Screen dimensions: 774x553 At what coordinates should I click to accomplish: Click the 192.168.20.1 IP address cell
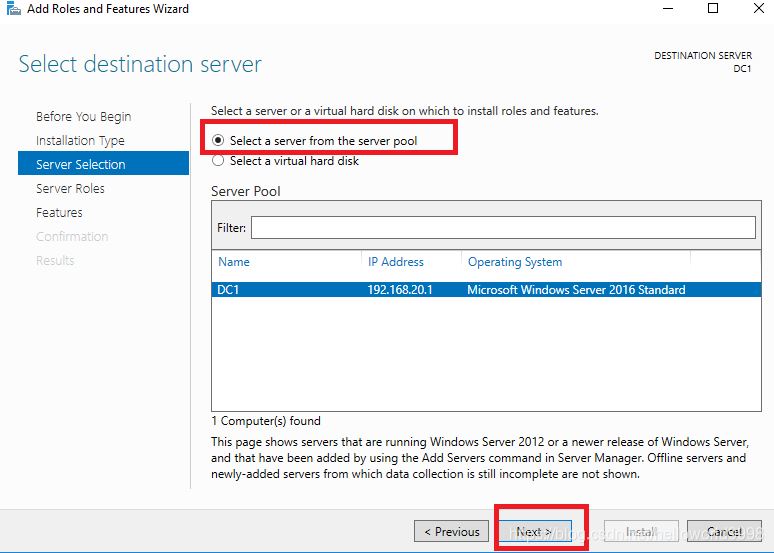(400, 290)
